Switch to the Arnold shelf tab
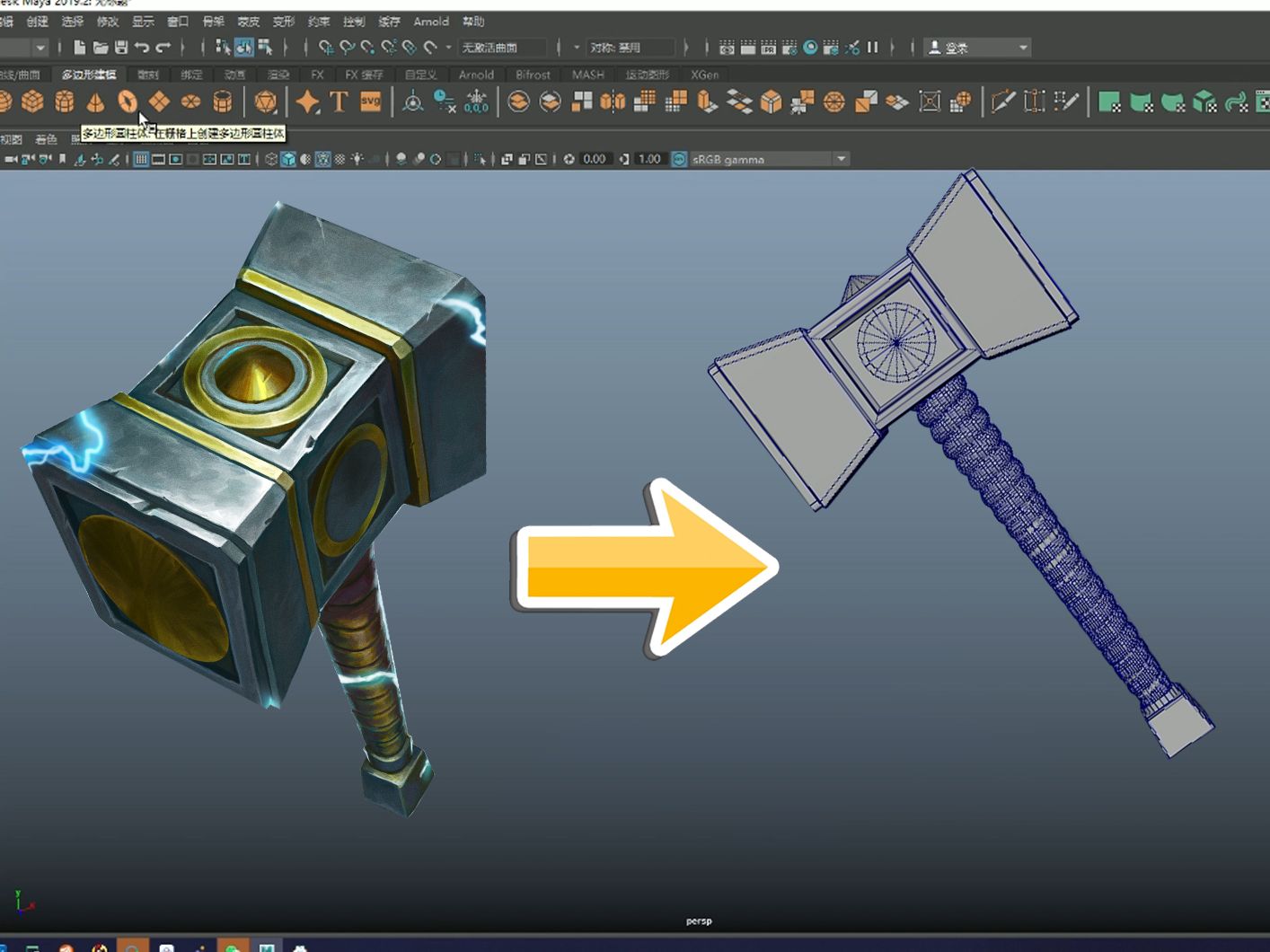Image resolution: width=1270 pixels, height=952 pixels. (x=476, y=75)
